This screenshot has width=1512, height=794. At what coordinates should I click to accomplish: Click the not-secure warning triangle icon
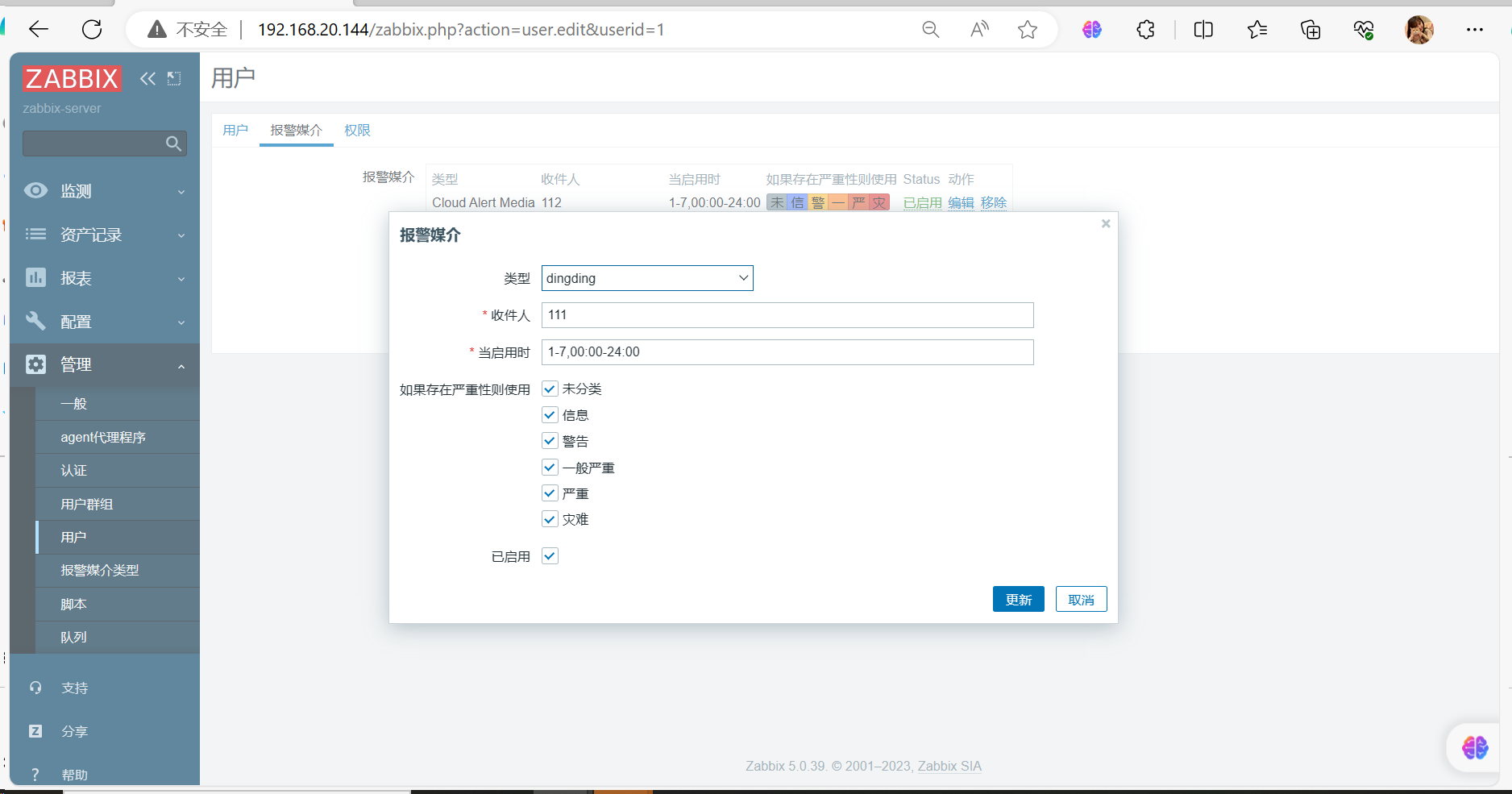click(157, 30)
